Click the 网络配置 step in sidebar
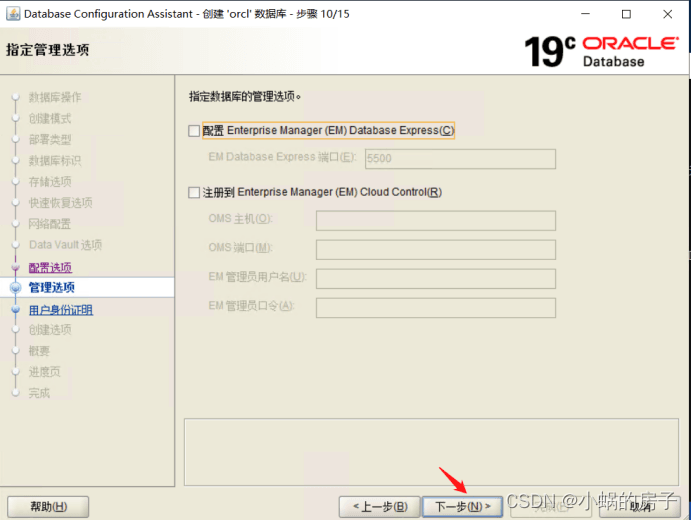Viewport: 692px width, 520px height. 50,224
